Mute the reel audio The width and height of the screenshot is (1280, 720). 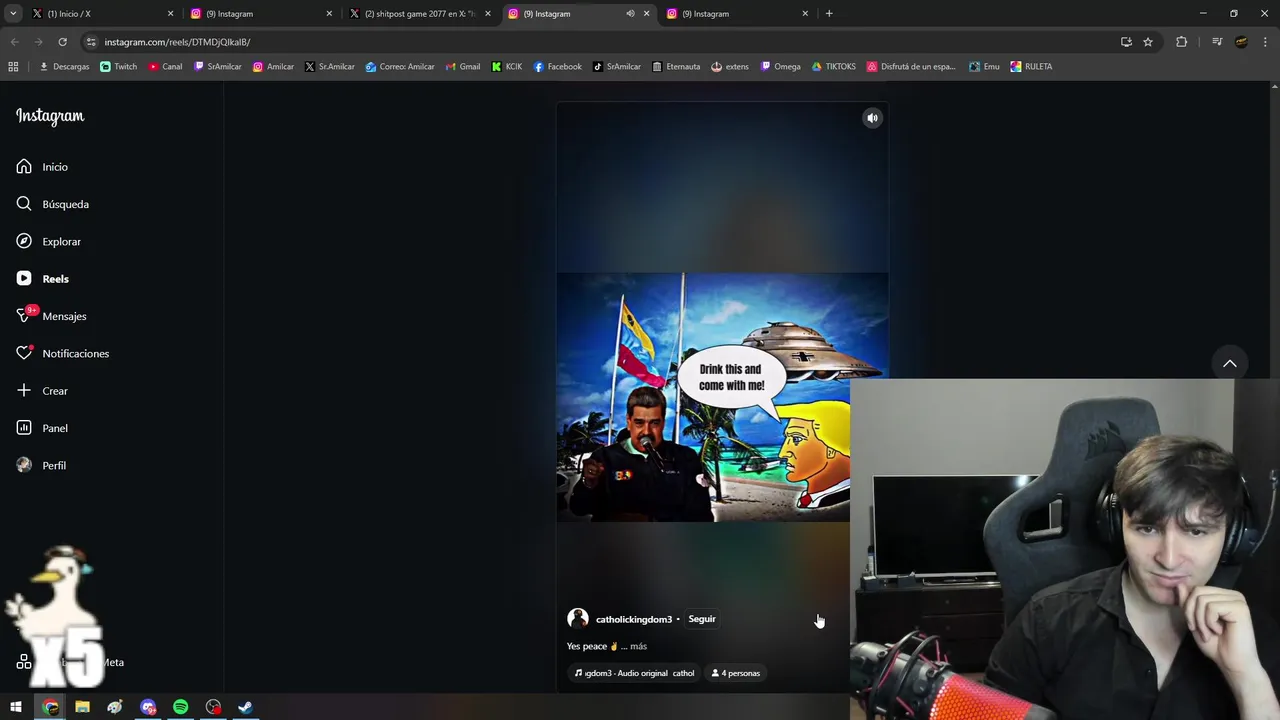[872, 118]
